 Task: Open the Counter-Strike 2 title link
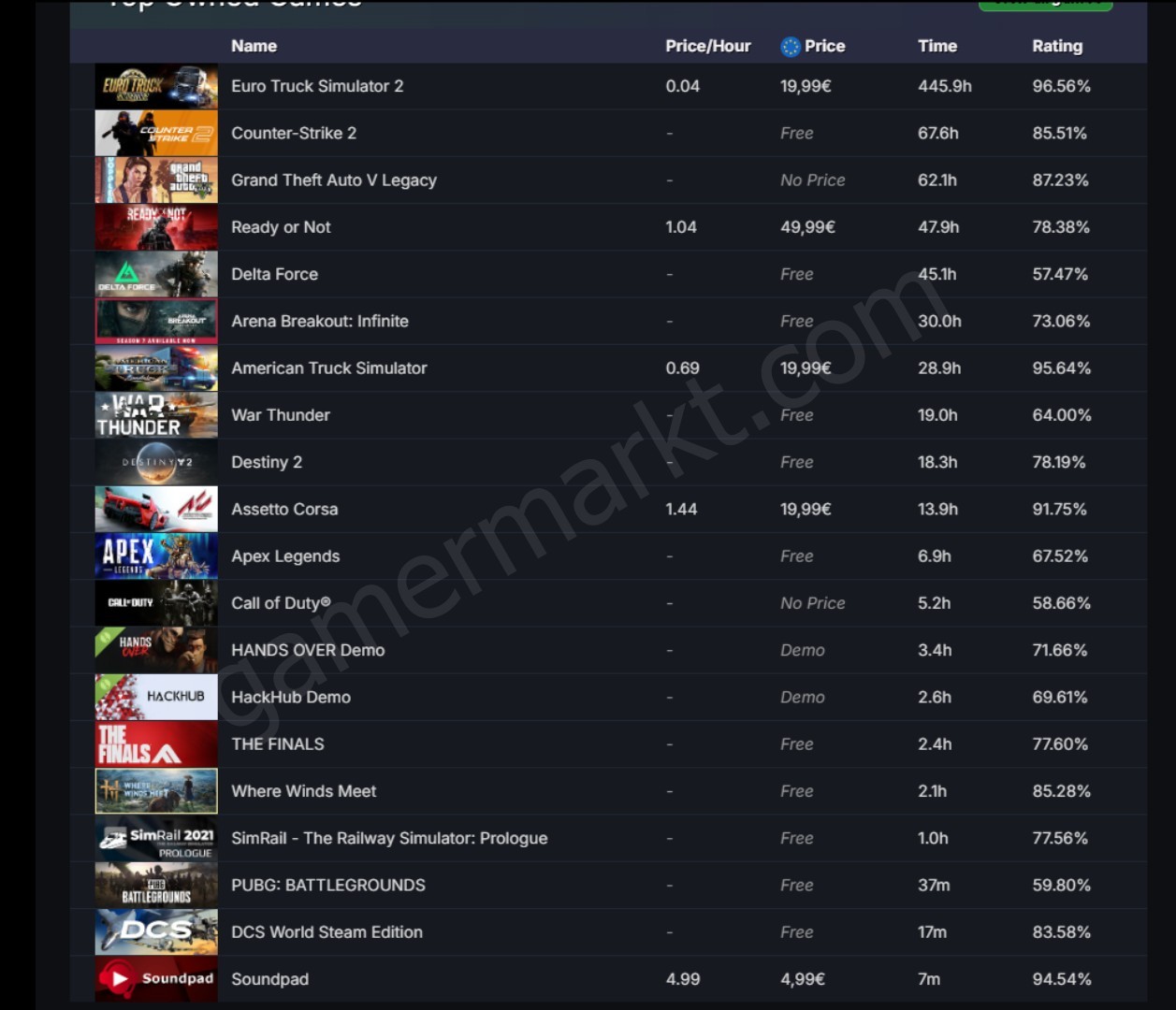(x=294, y=133)
